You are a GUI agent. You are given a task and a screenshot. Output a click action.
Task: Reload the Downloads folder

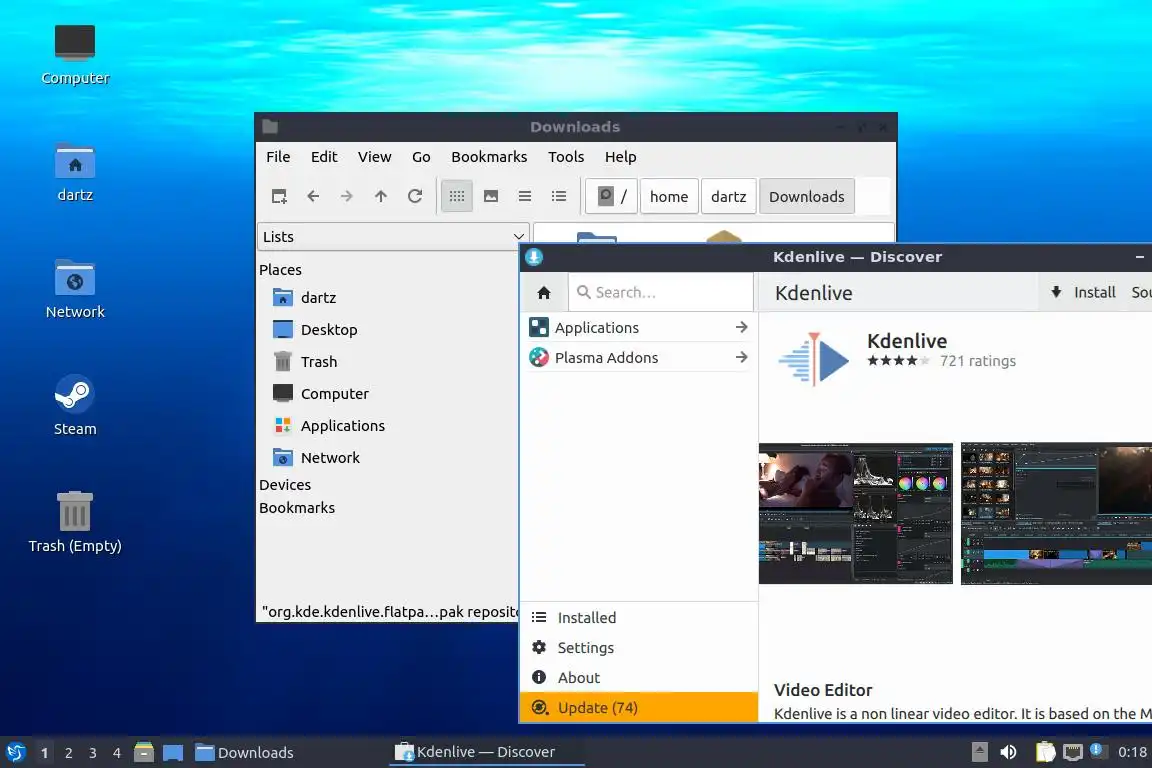[x=415, y=196]
